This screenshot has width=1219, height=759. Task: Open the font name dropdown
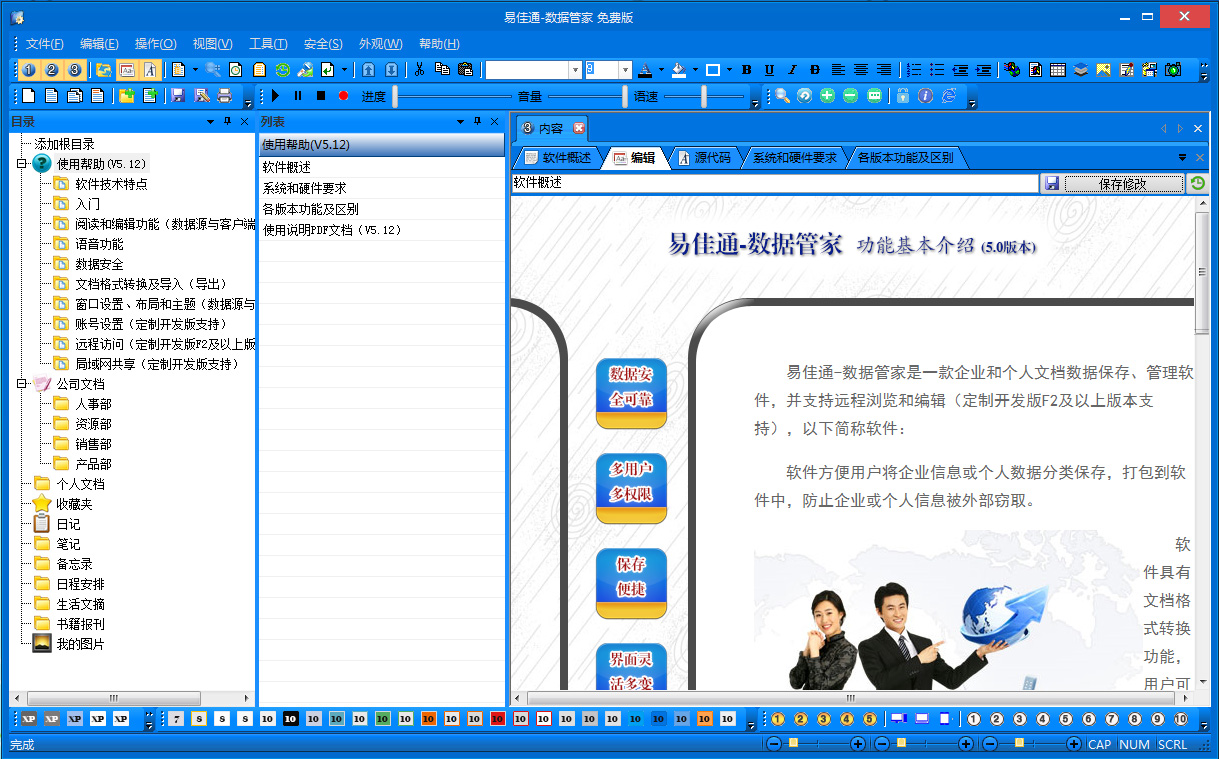pos(575,70)
